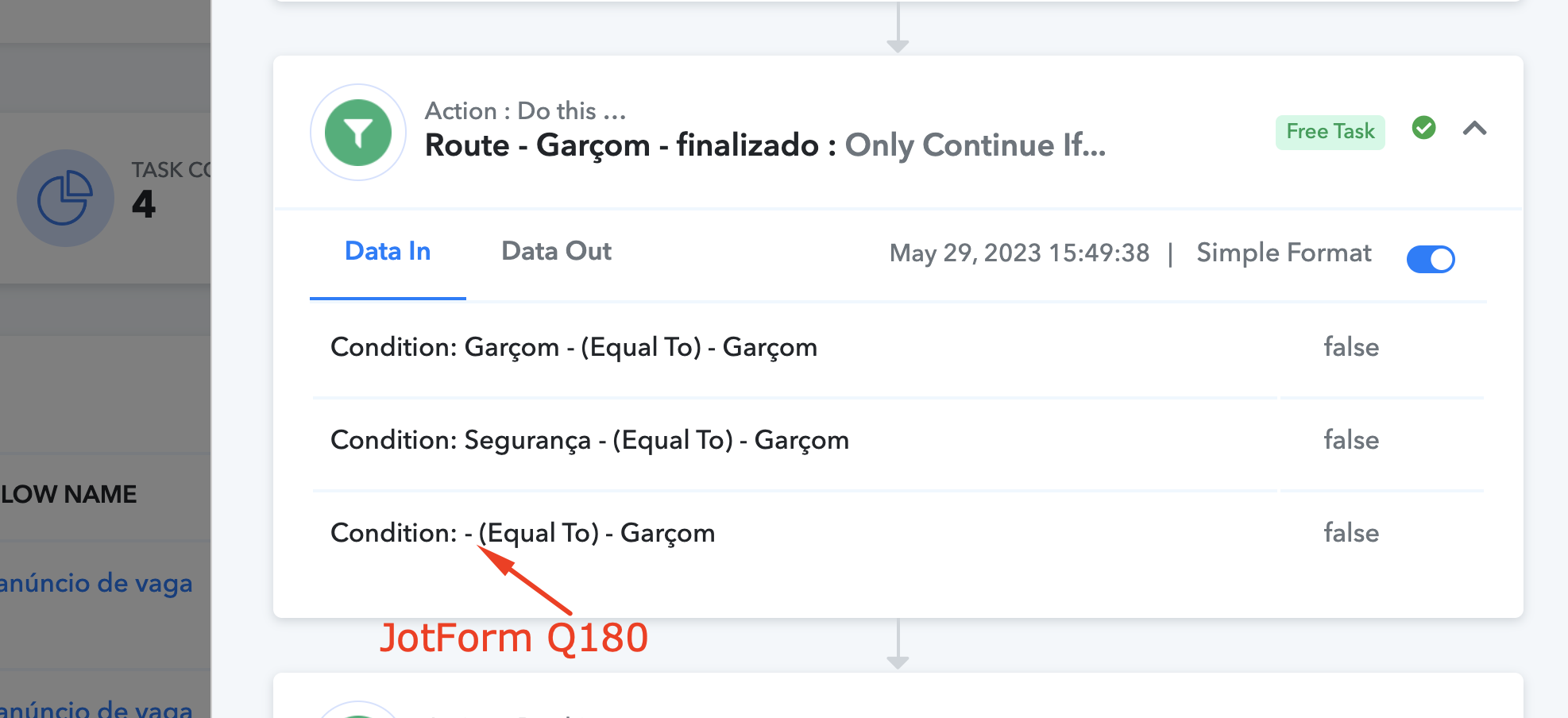Click the Action : Do this label
1568x718 pixels.
pyautogui.click(x=525, y=111)
